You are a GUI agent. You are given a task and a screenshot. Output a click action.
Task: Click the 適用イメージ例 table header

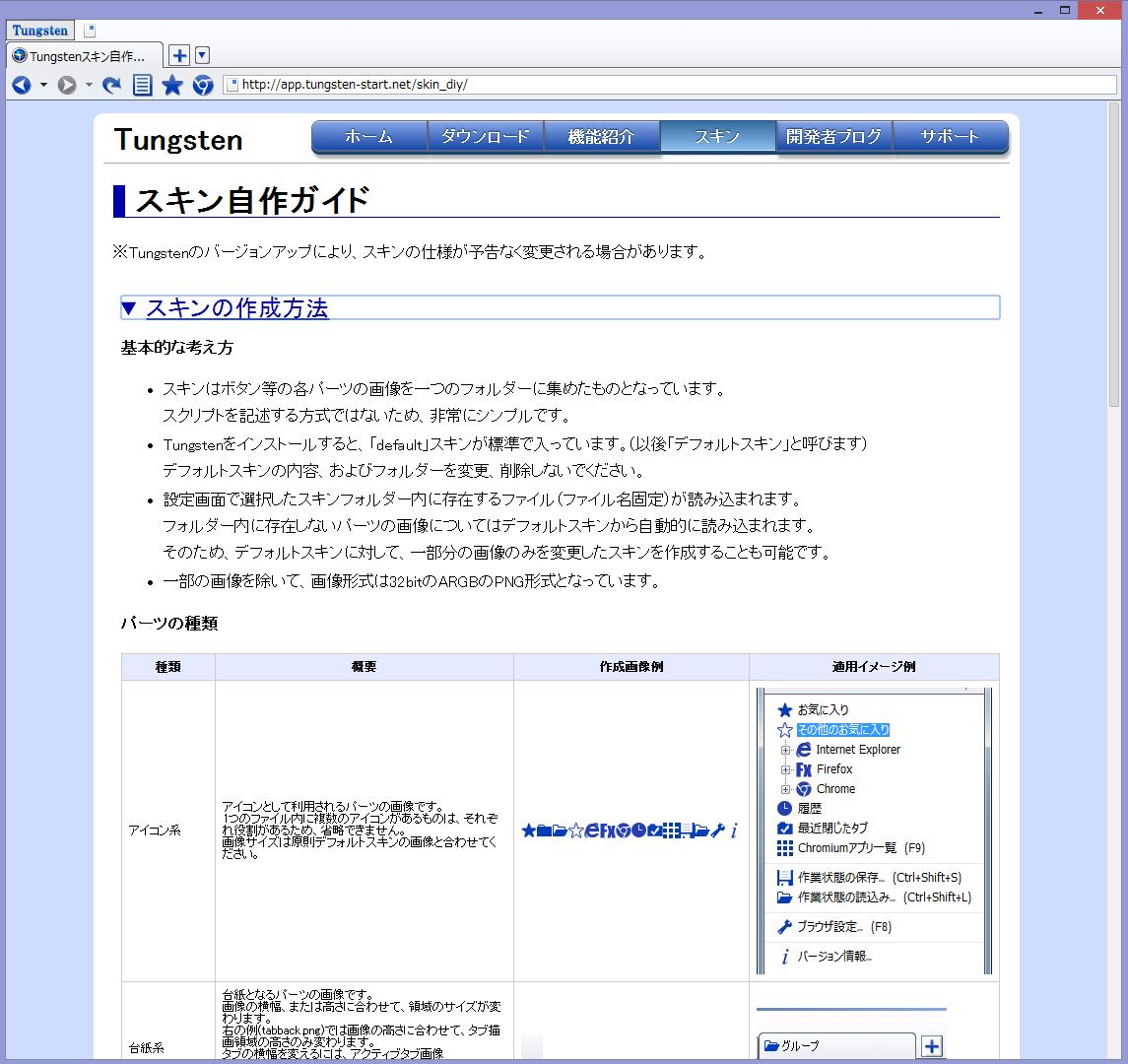coord(874,667)
